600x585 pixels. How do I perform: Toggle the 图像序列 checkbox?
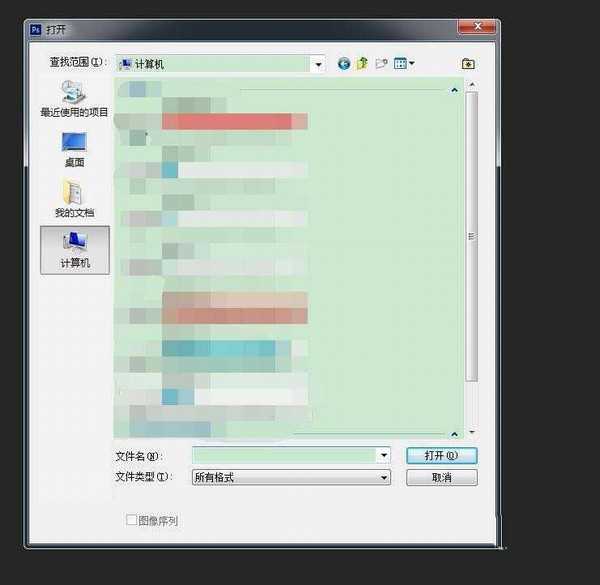tap(131, 520)
